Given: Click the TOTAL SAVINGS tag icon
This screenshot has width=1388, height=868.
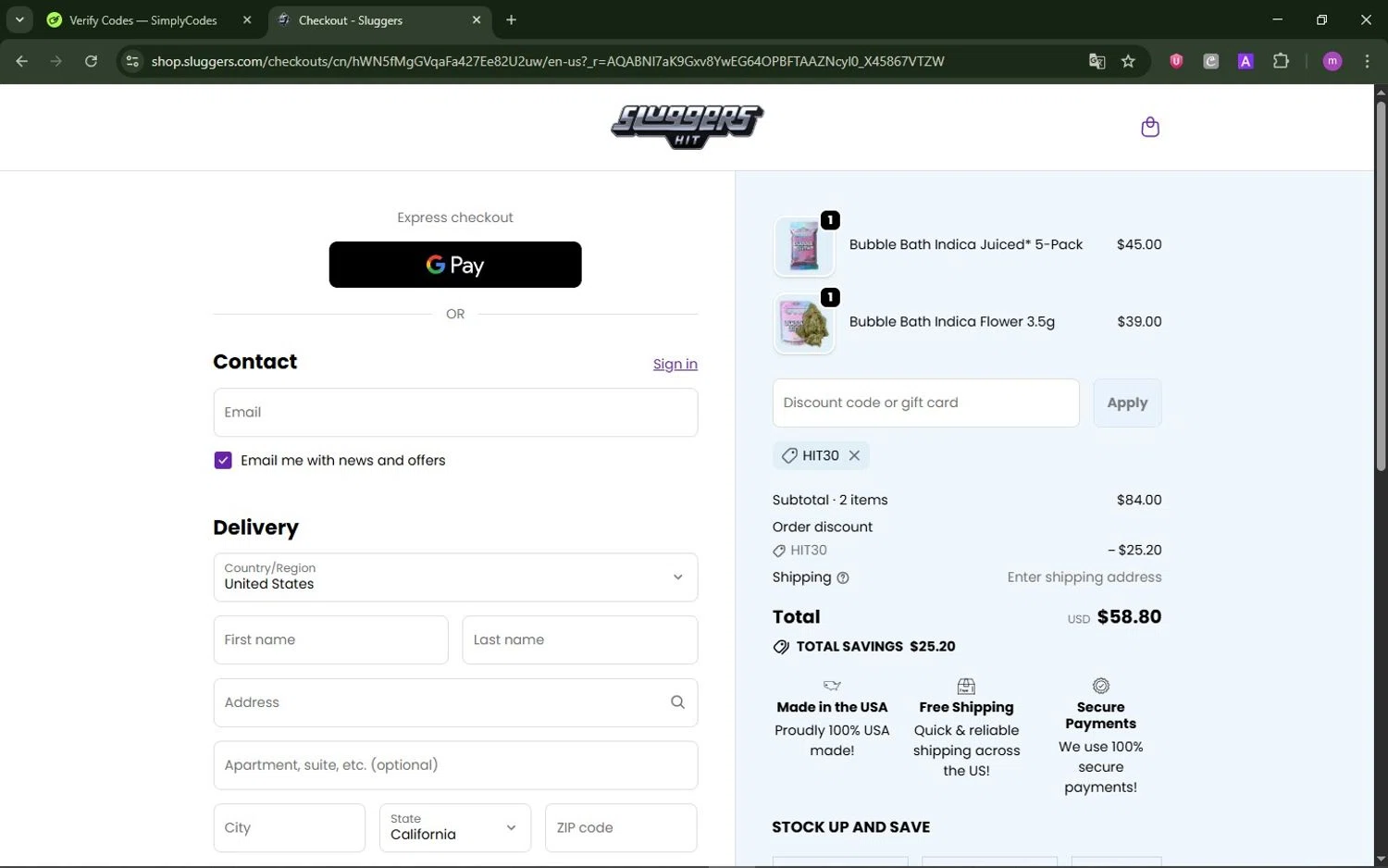Looking at the screenshot, I should pos(781,647).
